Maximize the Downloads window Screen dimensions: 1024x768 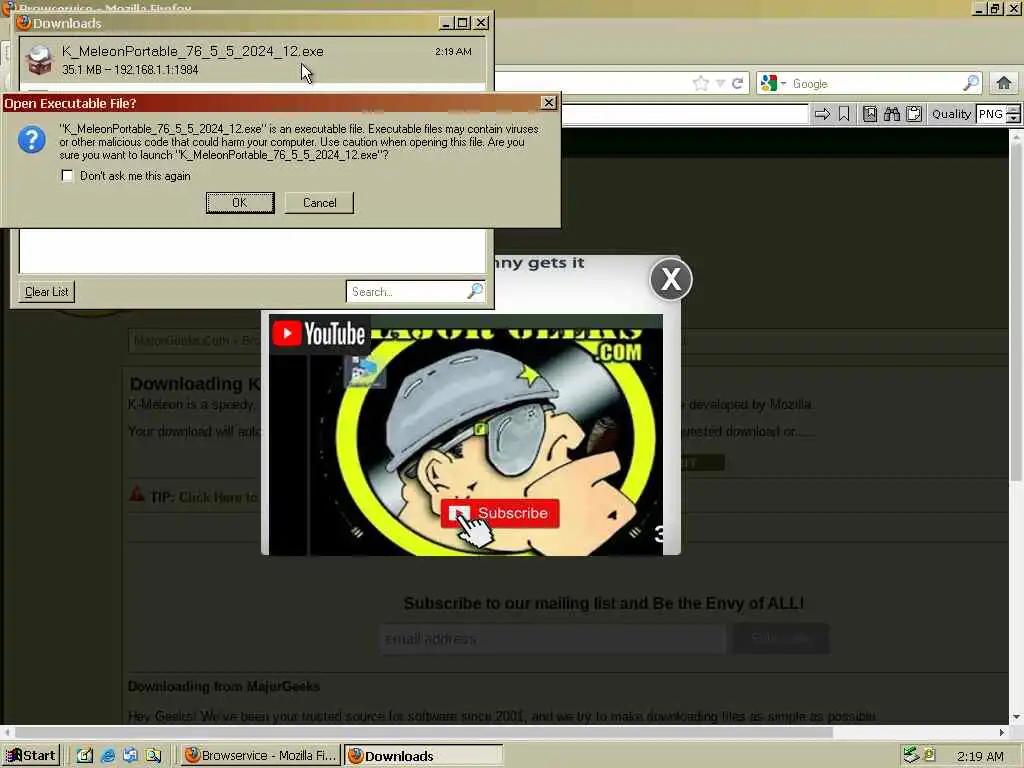click(x=463, y=23)
